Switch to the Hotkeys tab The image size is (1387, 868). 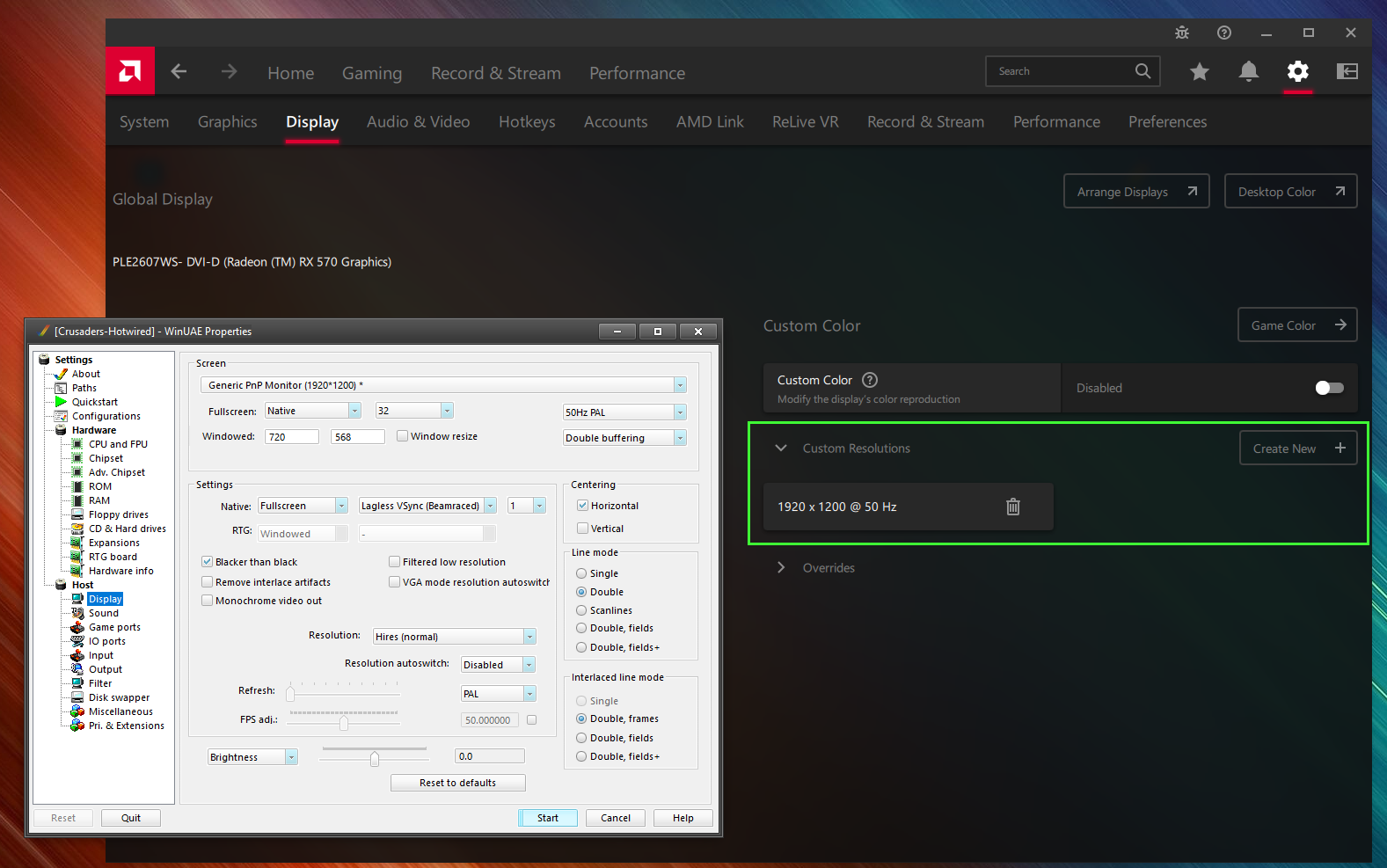coord(527,122)
